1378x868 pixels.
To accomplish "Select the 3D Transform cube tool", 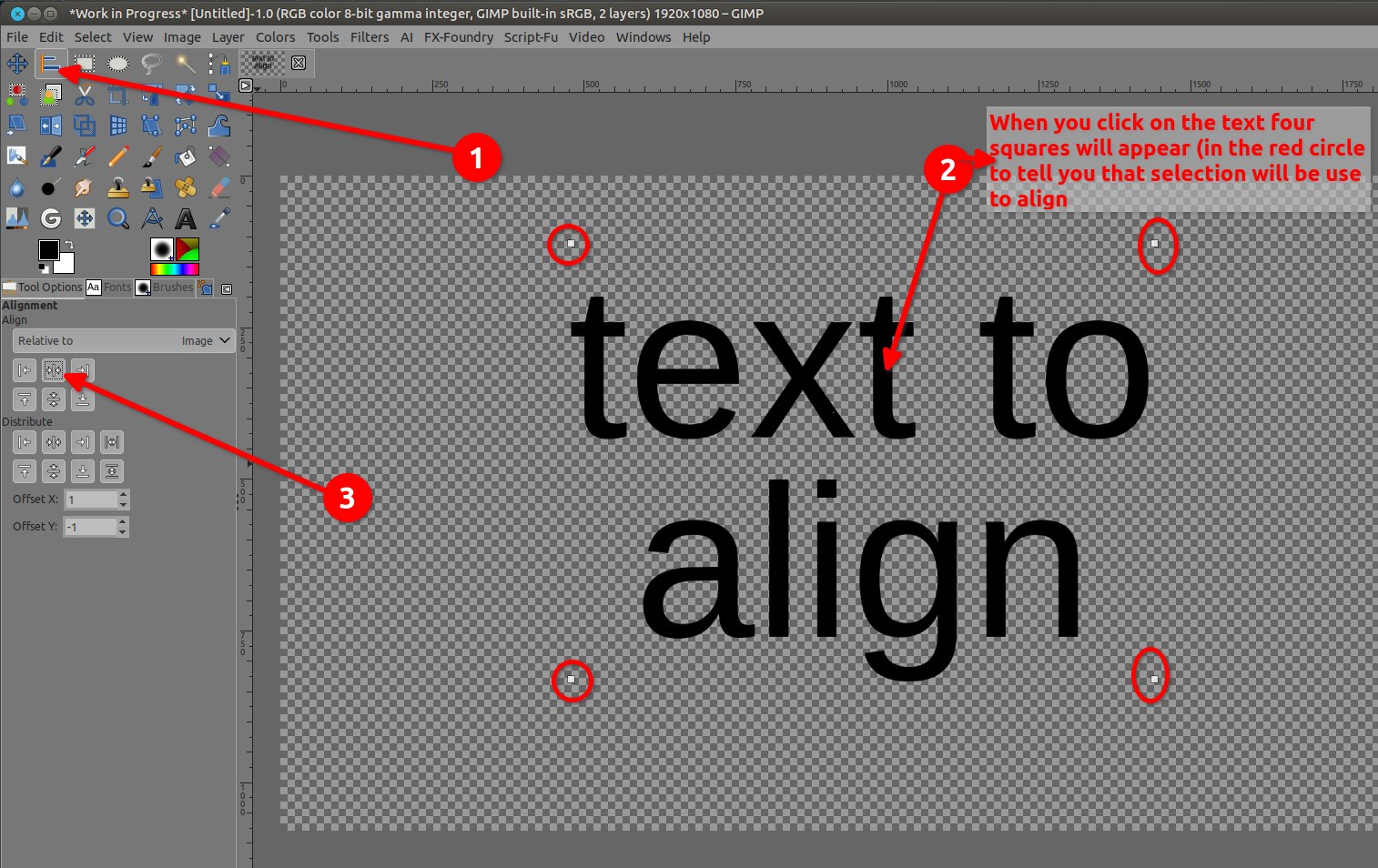I will click(x=85, y=126).
